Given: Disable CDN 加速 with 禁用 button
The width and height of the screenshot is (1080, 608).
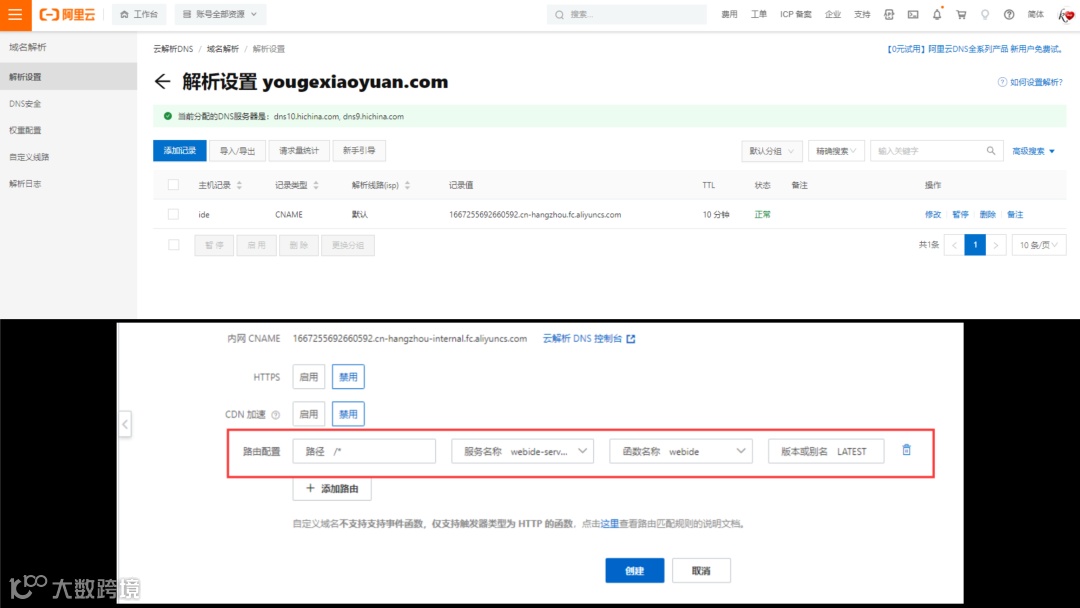Looking at the screenshot, I should point(348,413).
